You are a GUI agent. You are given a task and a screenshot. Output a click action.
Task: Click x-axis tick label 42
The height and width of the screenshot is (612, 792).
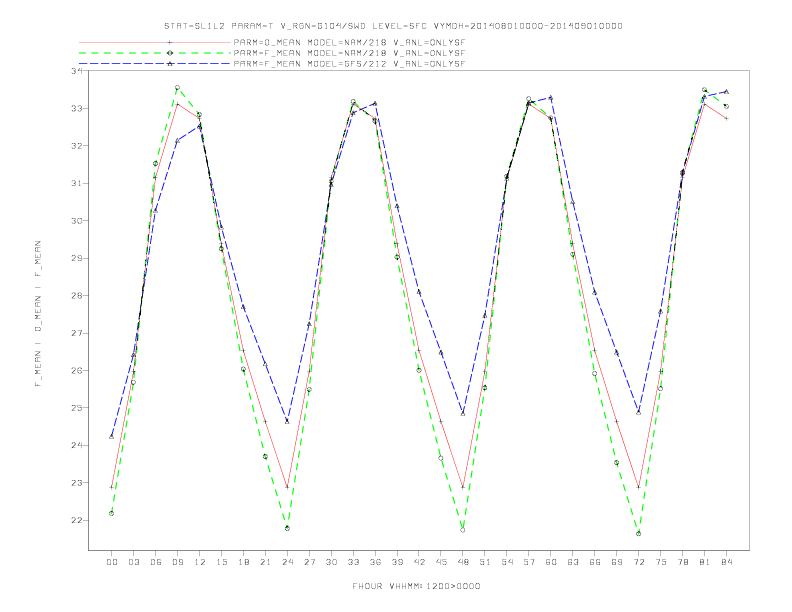pyautogui.click(x=419, y=562)
